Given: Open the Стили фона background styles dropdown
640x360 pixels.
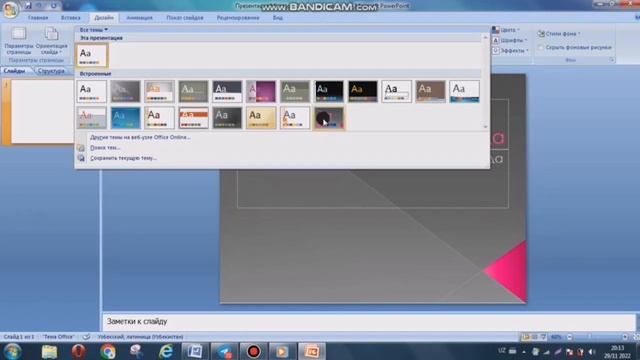Looking at the screenshot, I should pos(559,33).
